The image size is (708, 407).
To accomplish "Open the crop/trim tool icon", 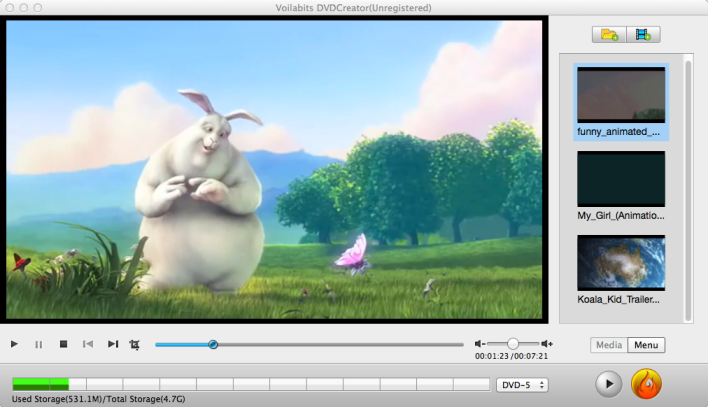I will (x=135, y=345).
